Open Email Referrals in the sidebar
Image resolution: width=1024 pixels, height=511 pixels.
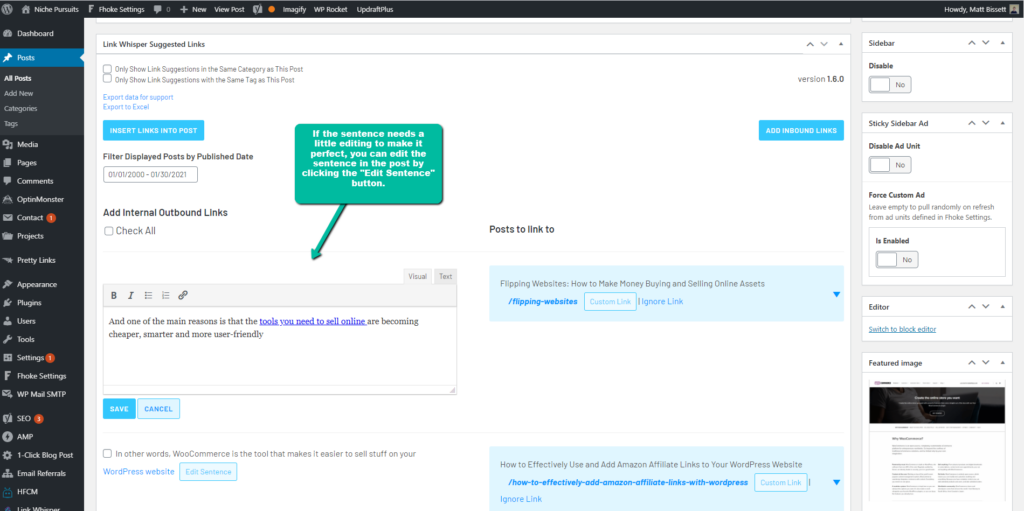click(x=42, y=473)
